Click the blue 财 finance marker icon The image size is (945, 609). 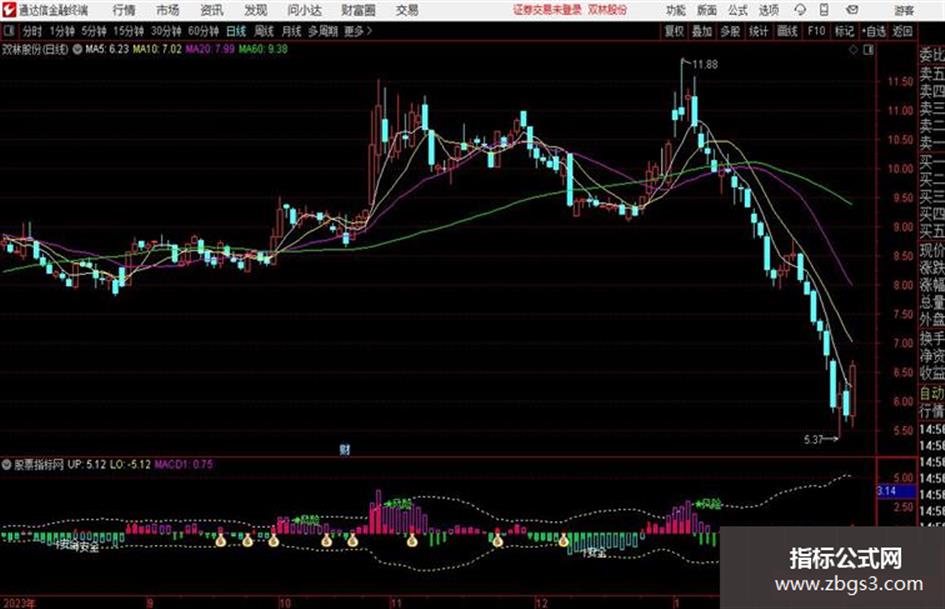tap(345, 450)
